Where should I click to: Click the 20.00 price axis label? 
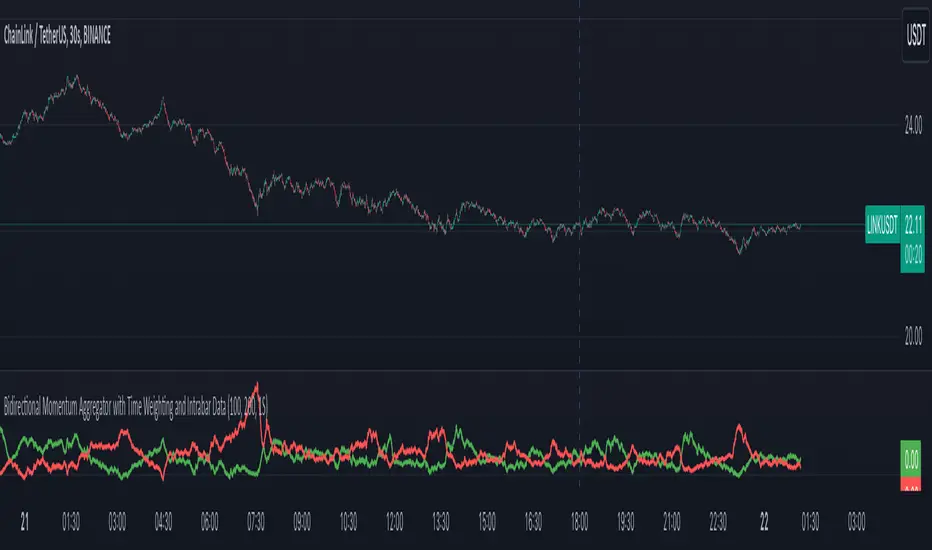(x=913, y=337)
